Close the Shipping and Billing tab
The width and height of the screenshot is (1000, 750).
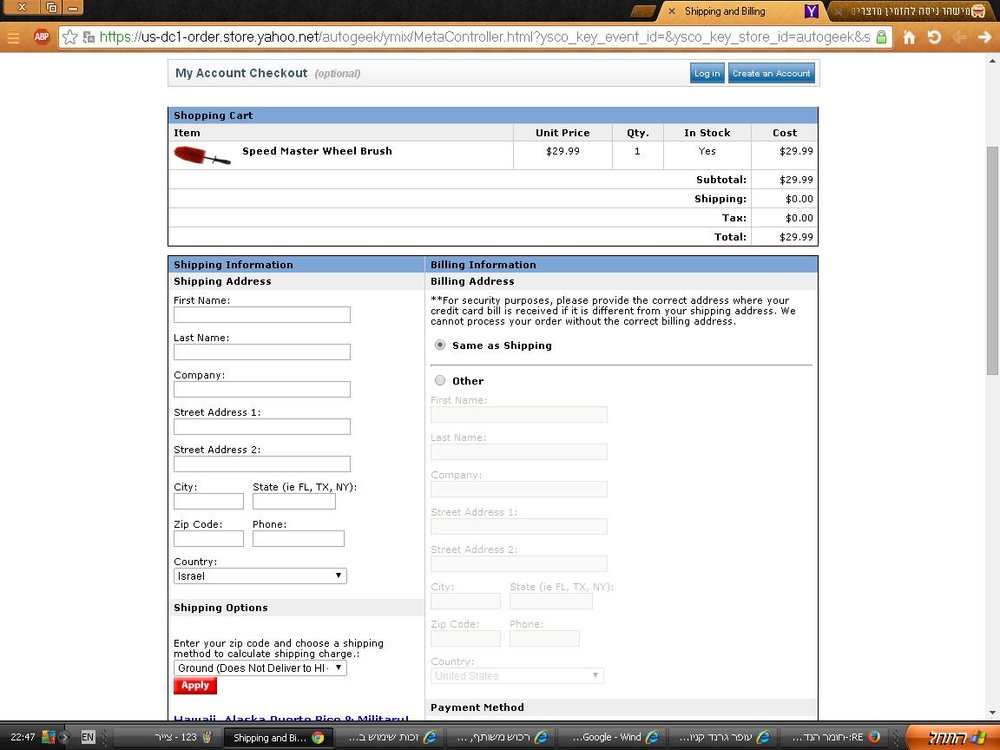[x=672, y=11]
